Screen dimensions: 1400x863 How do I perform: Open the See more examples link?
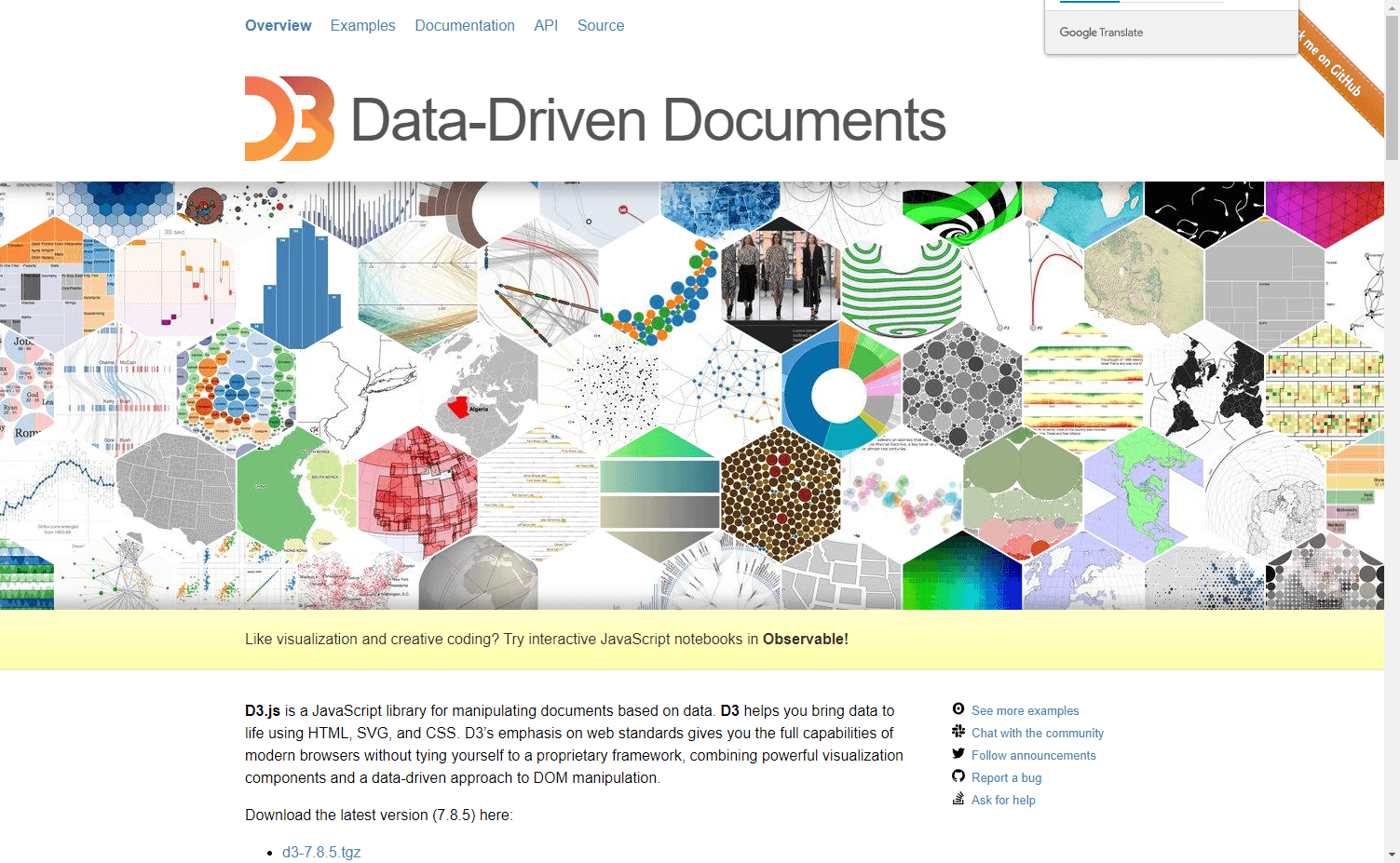point(1025,710)
